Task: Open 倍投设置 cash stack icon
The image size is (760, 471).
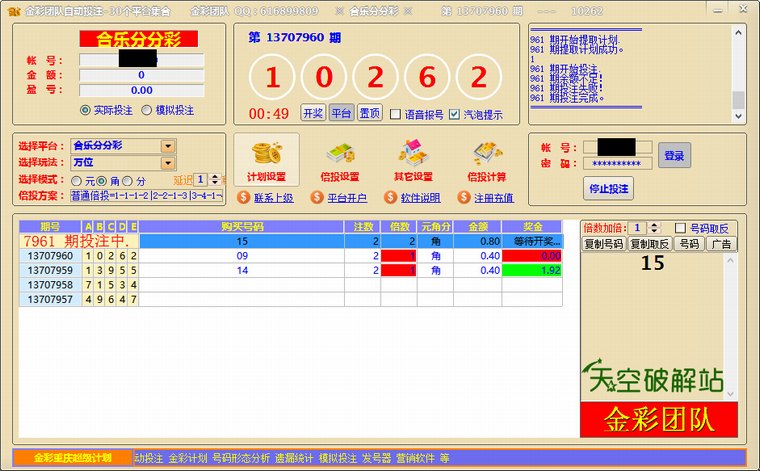Action: click(x=339, y=153)
